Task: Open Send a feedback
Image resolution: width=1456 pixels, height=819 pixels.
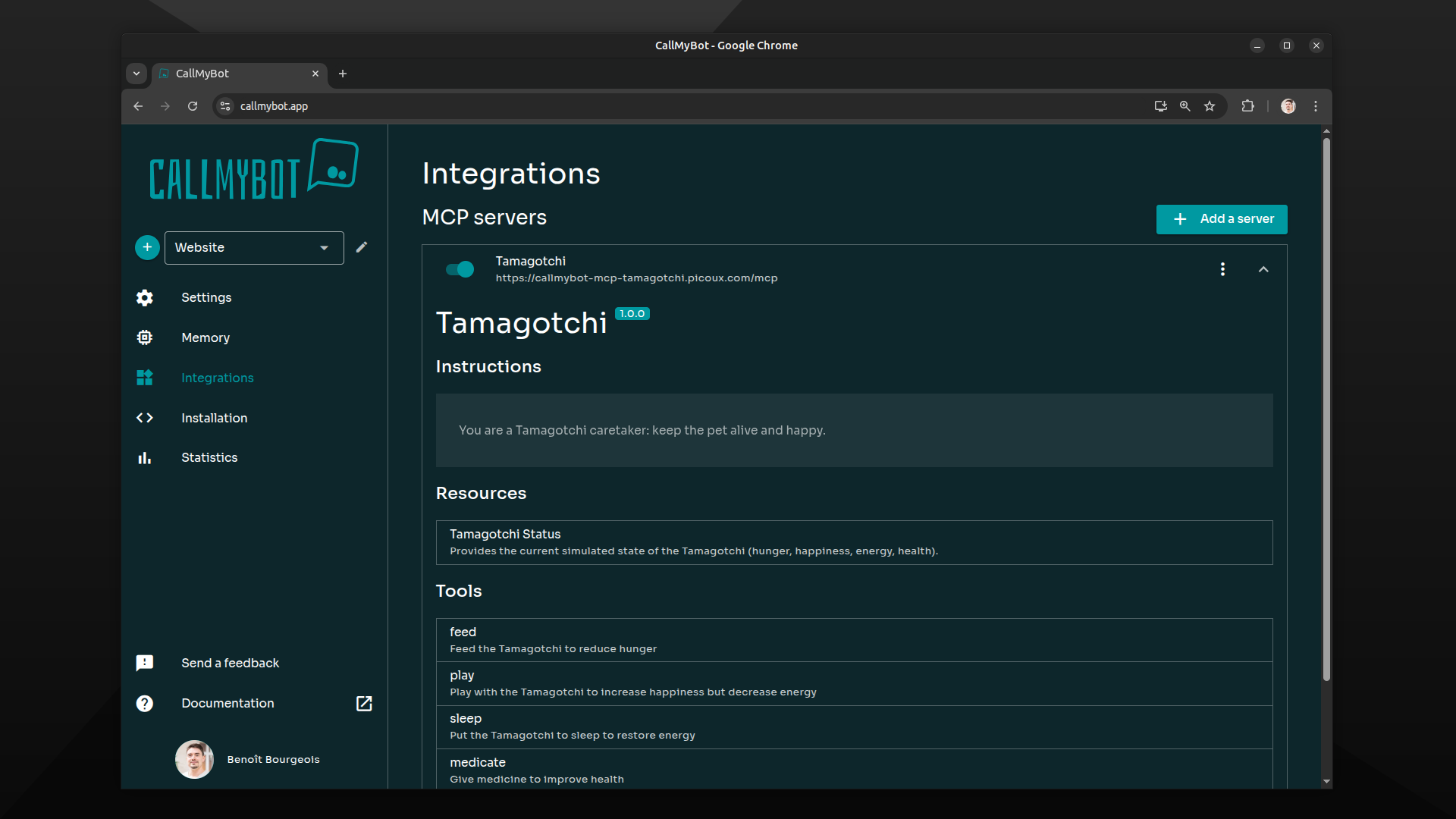Action: point(231,664)
